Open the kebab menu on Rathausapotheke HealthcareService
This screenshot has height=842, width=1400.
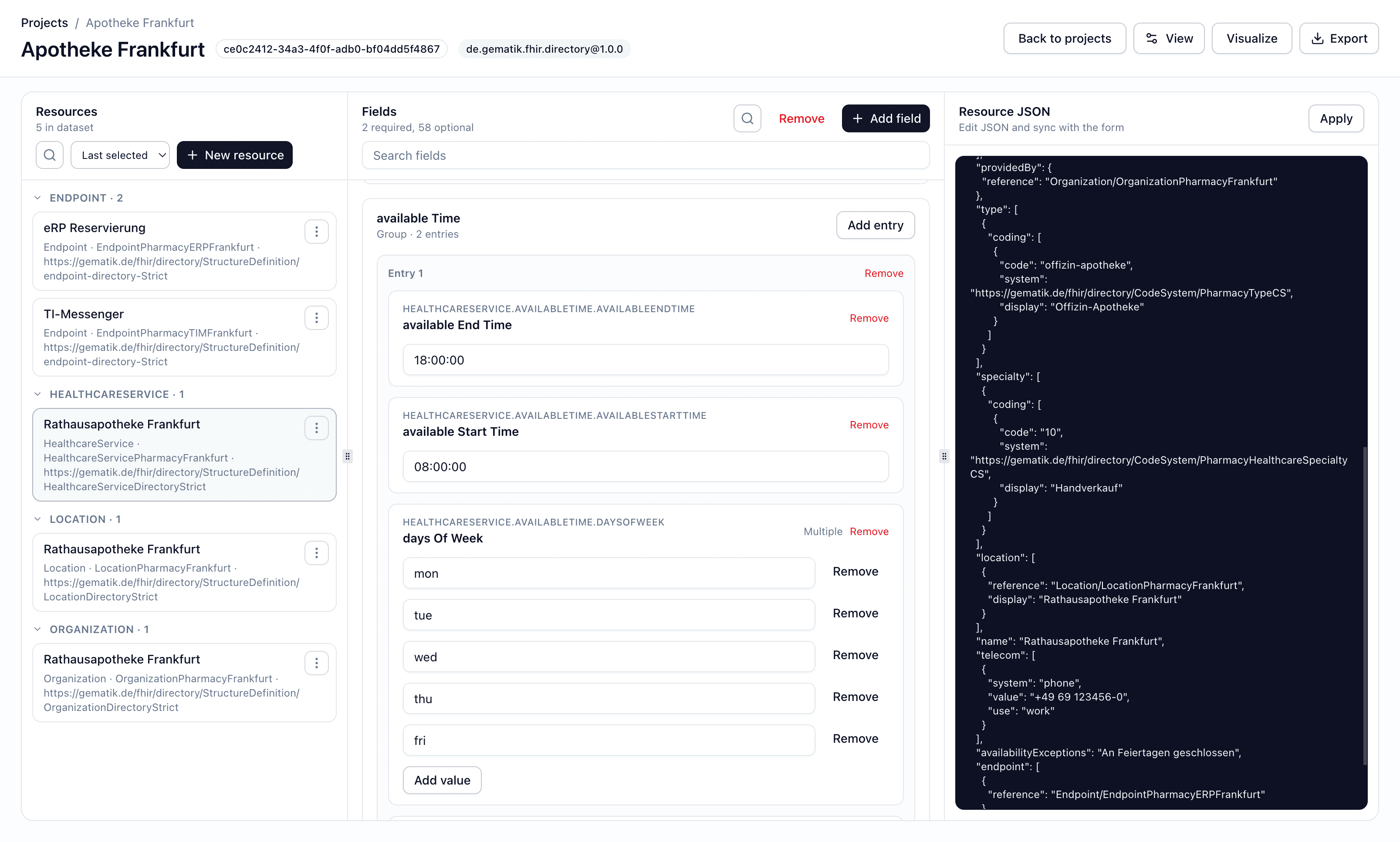click(x=317, y=428)
